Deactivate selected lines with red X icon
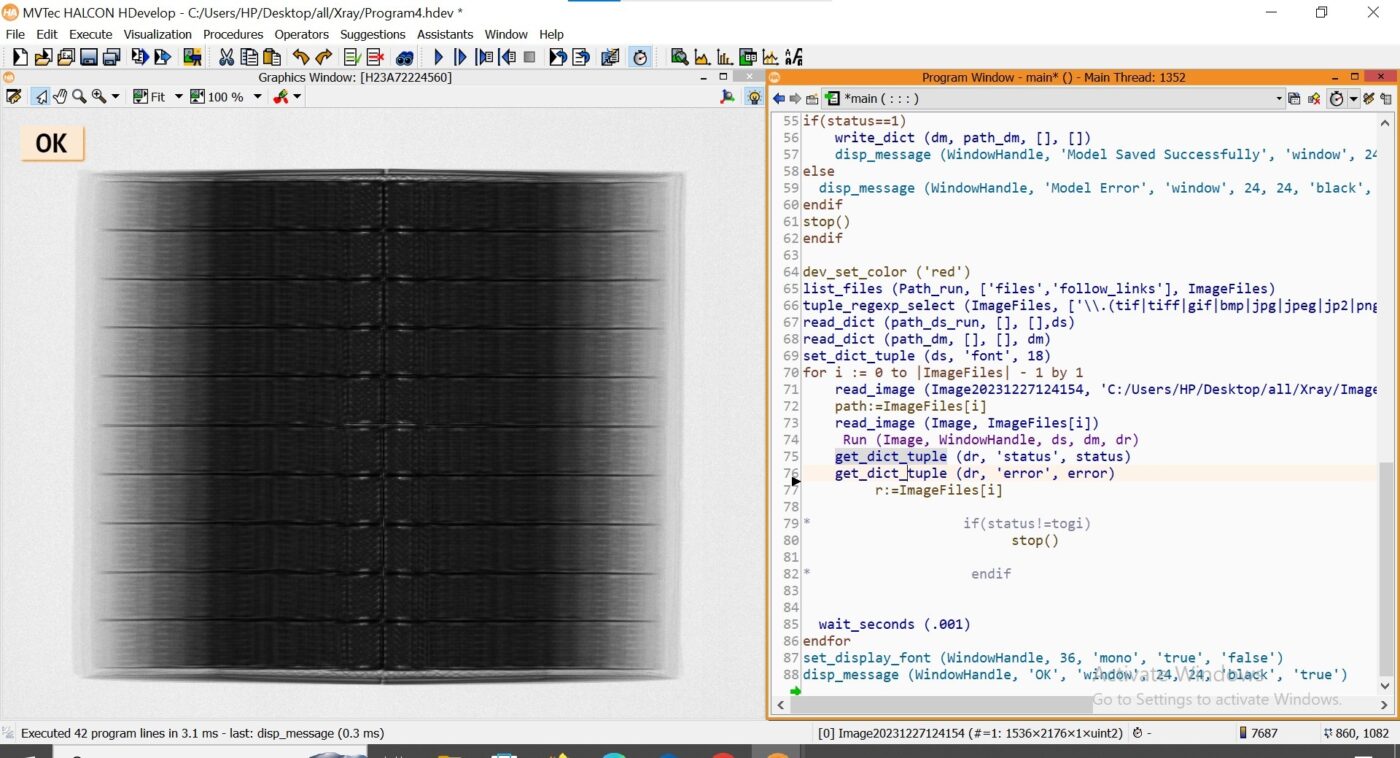 pos(375,57)
